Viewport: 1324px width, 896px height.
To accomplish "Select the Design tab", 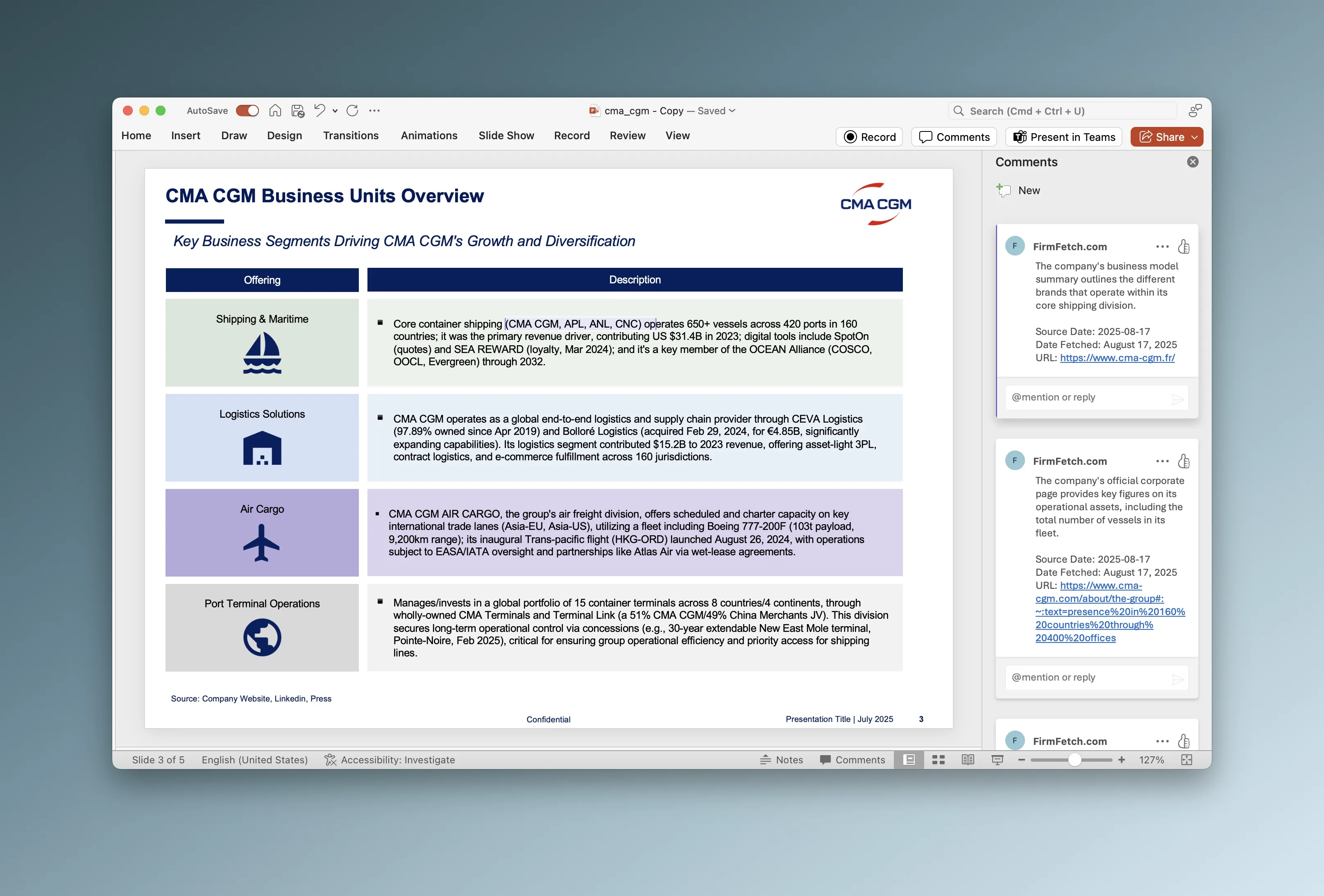I will coord(284,136).
